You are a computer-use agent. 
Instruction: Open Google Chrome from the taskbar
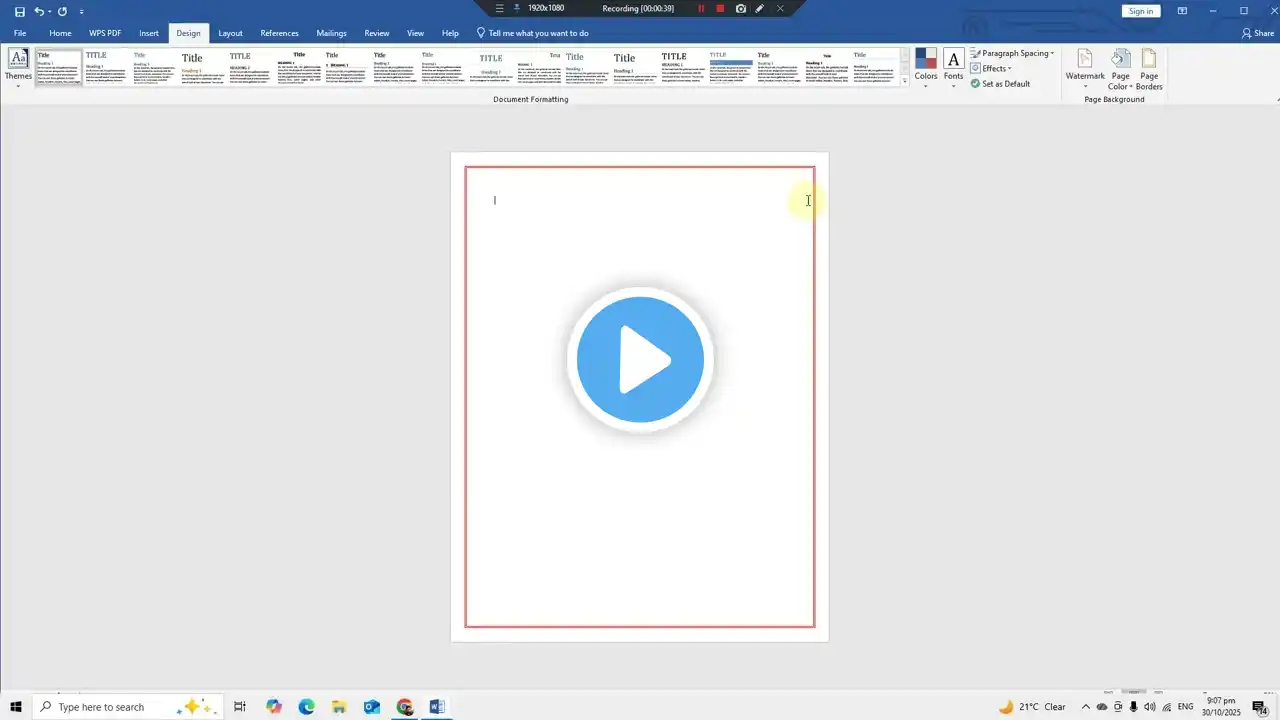[404, 707]
